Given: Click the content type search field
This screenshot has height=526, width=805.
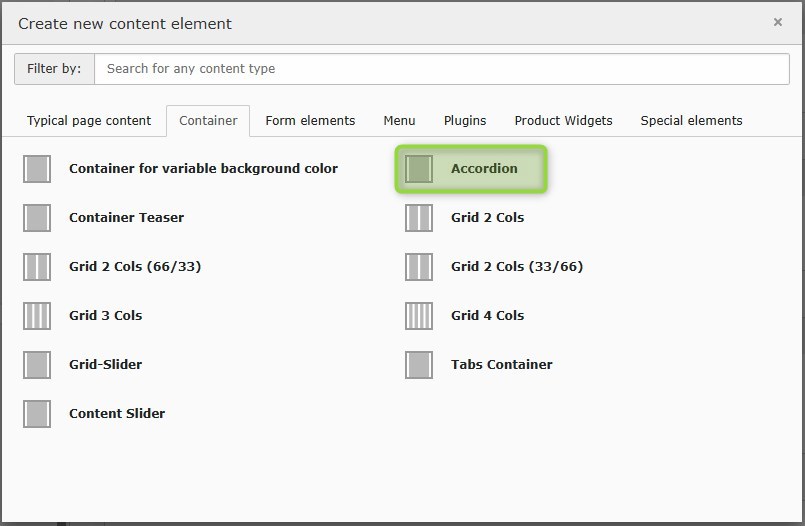Looking at the screenshot, I should [440, 69].
